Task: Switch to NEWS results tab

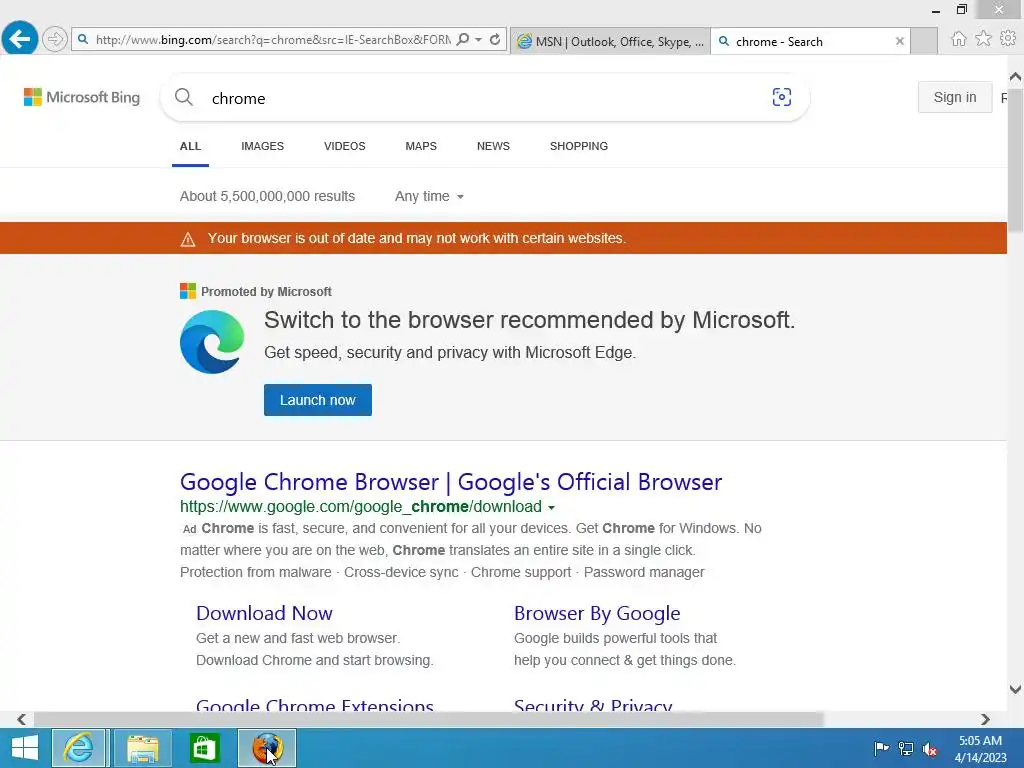Action: pos(493,146)
